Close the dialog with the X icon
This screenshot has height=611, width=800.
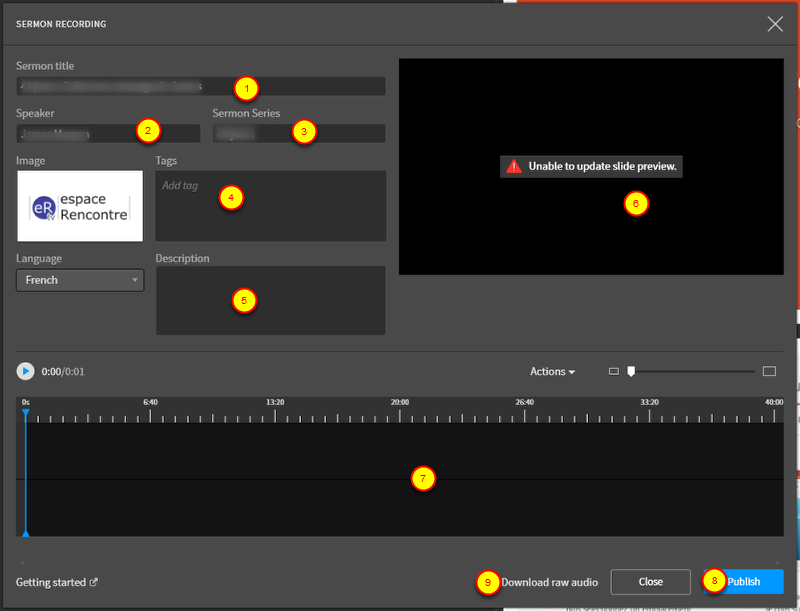[775, 24]
